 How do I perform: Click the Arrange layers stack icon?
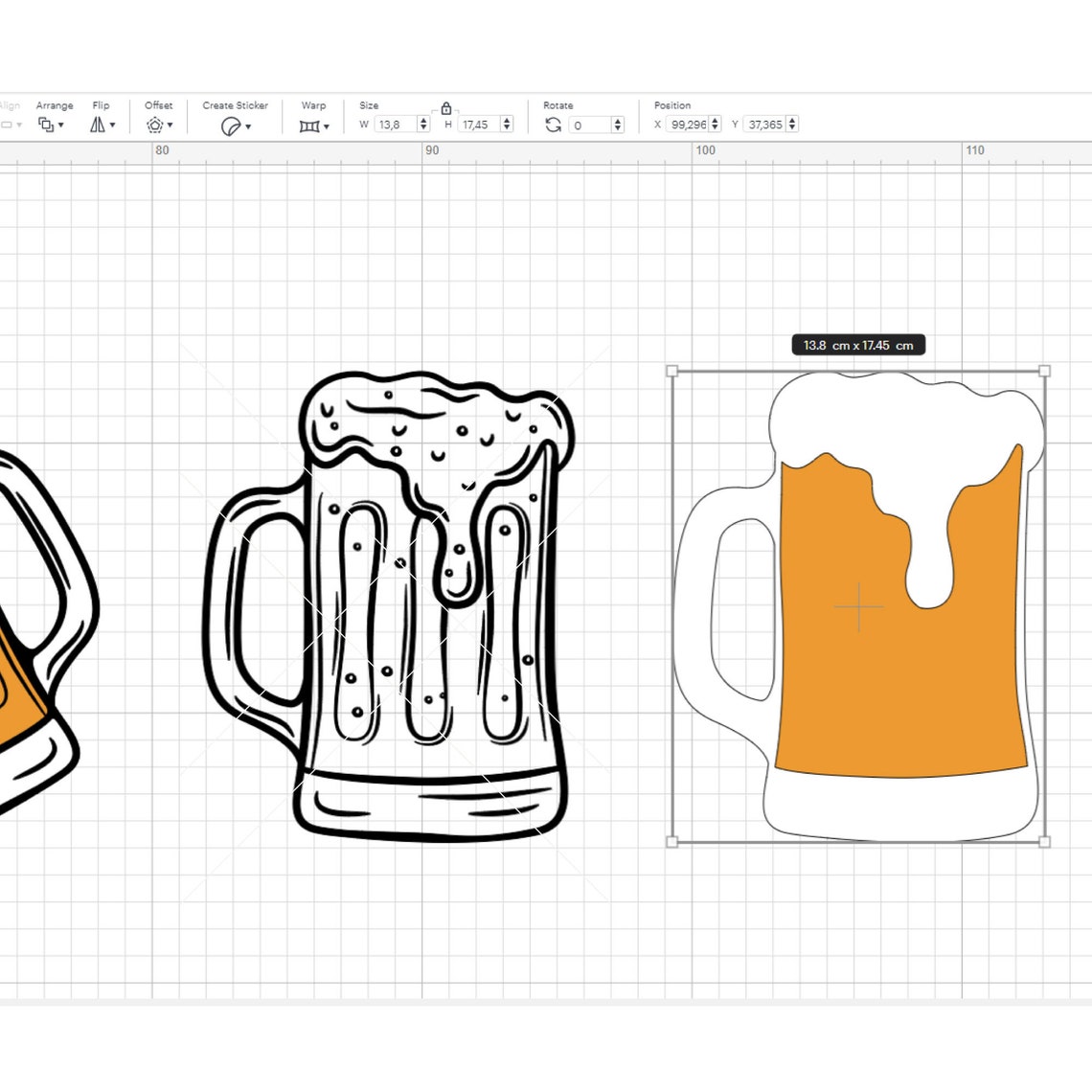(x=45, y=125)
